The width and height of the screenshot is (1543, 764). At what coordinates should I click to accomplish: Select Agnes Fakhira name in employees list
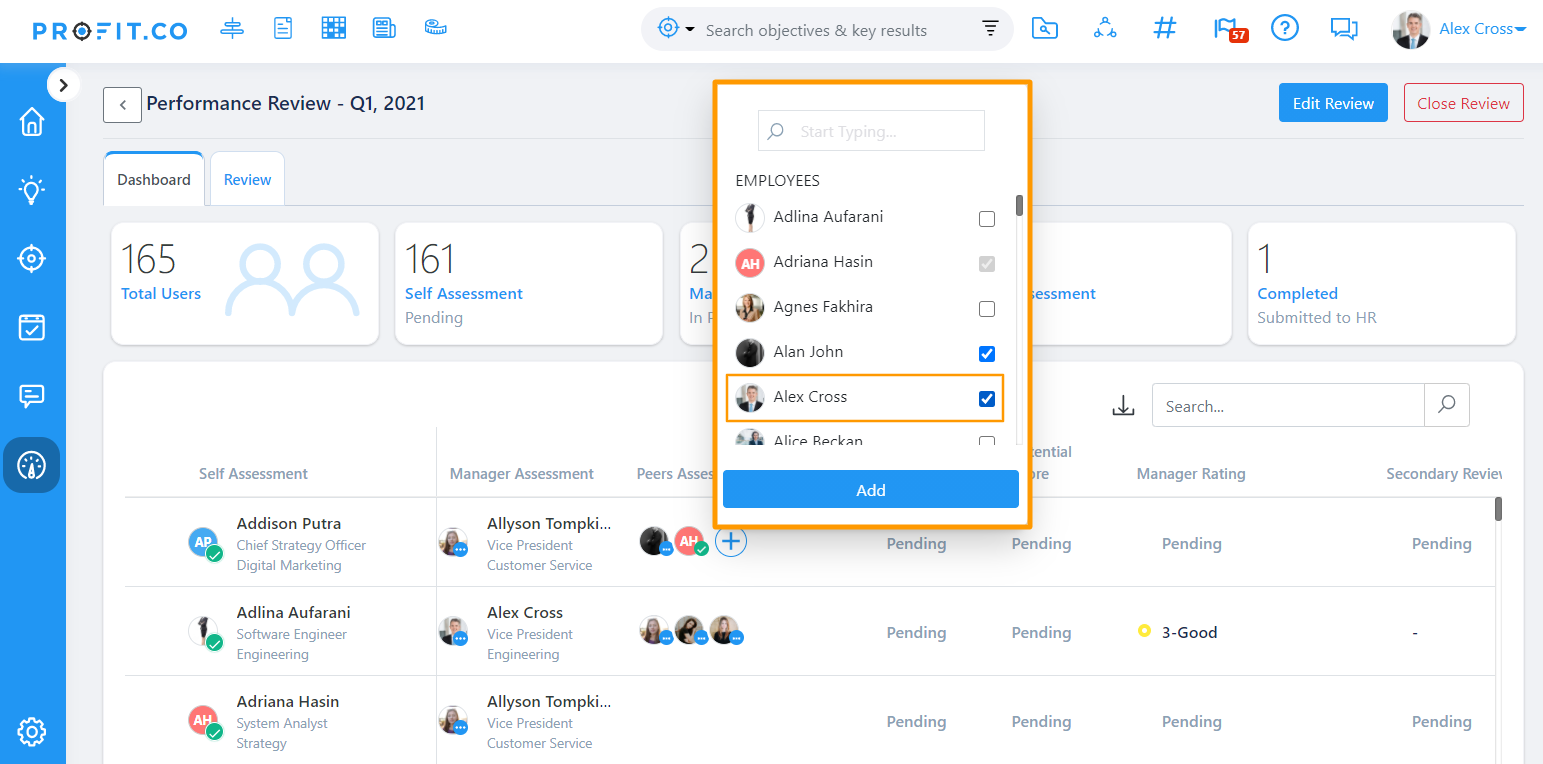click(x=823, y=307)
